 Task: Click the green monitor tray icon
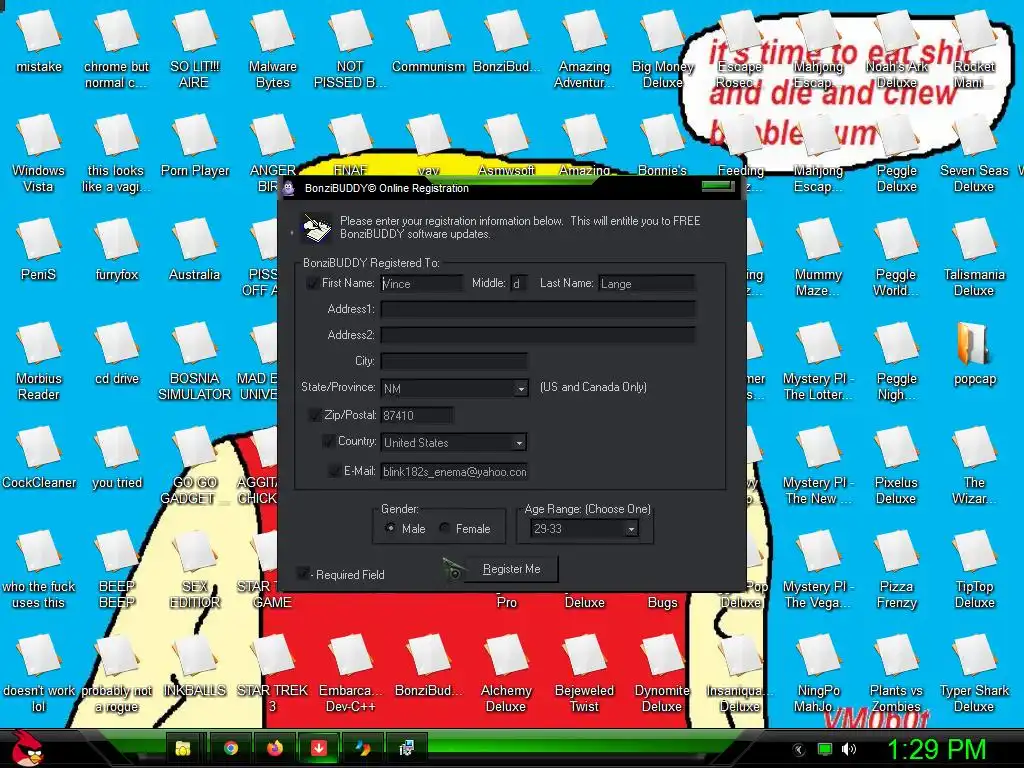click(825, 750)
